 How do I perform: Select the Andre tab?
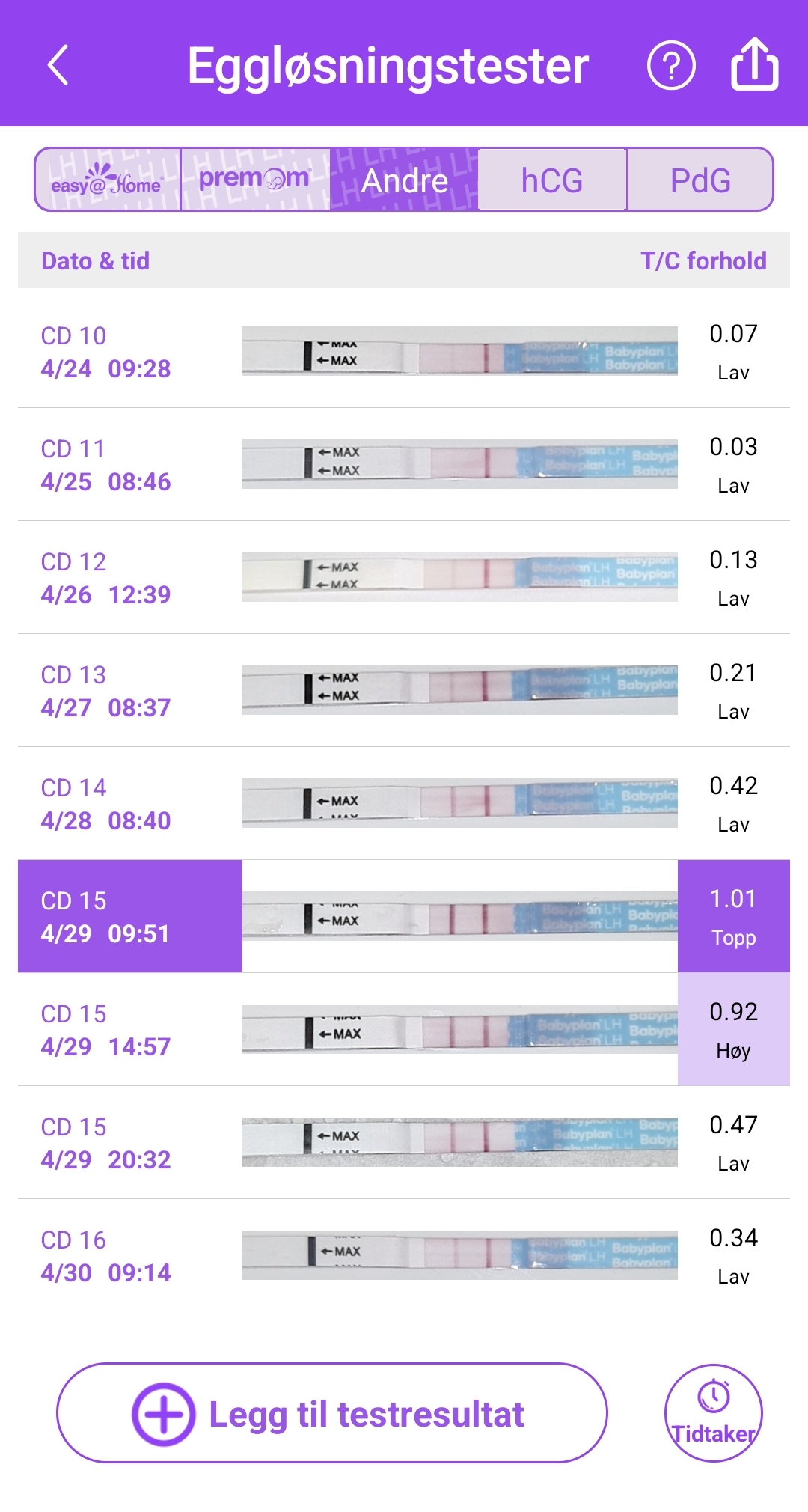[x=404, y=180]
